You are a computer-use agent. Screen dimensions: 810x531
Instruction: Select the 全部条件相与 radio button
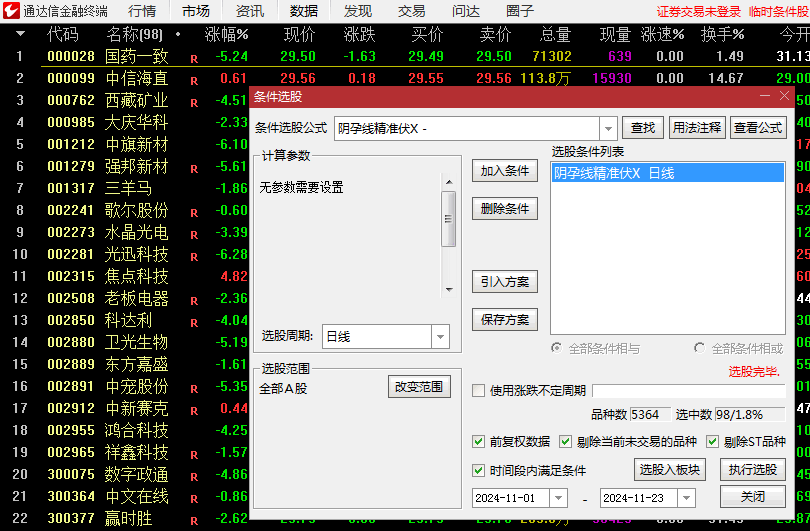click(x=556, y=348)
